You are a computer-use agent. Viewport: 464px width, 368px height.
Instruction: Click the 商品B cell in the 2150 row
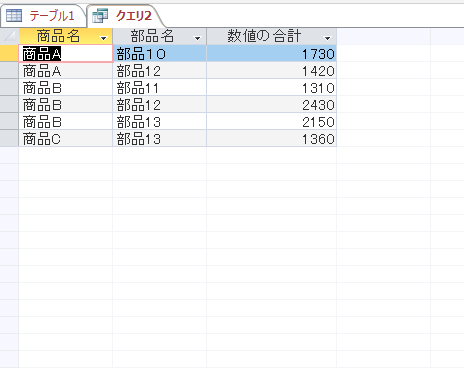tap(66, 122)
